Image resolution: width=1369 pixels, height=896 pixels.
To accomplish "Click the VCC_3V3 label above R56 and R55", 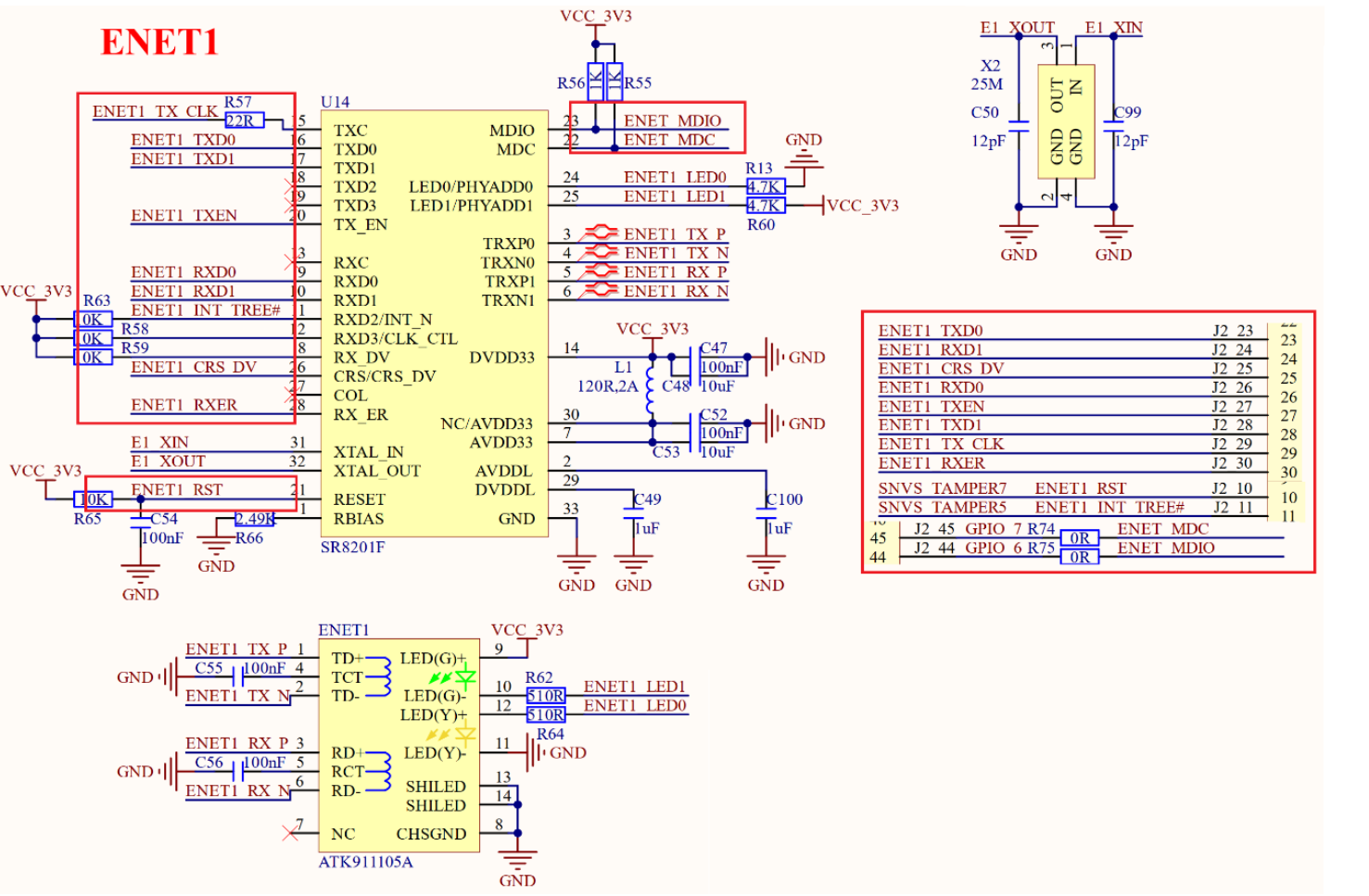I will 596,16.
